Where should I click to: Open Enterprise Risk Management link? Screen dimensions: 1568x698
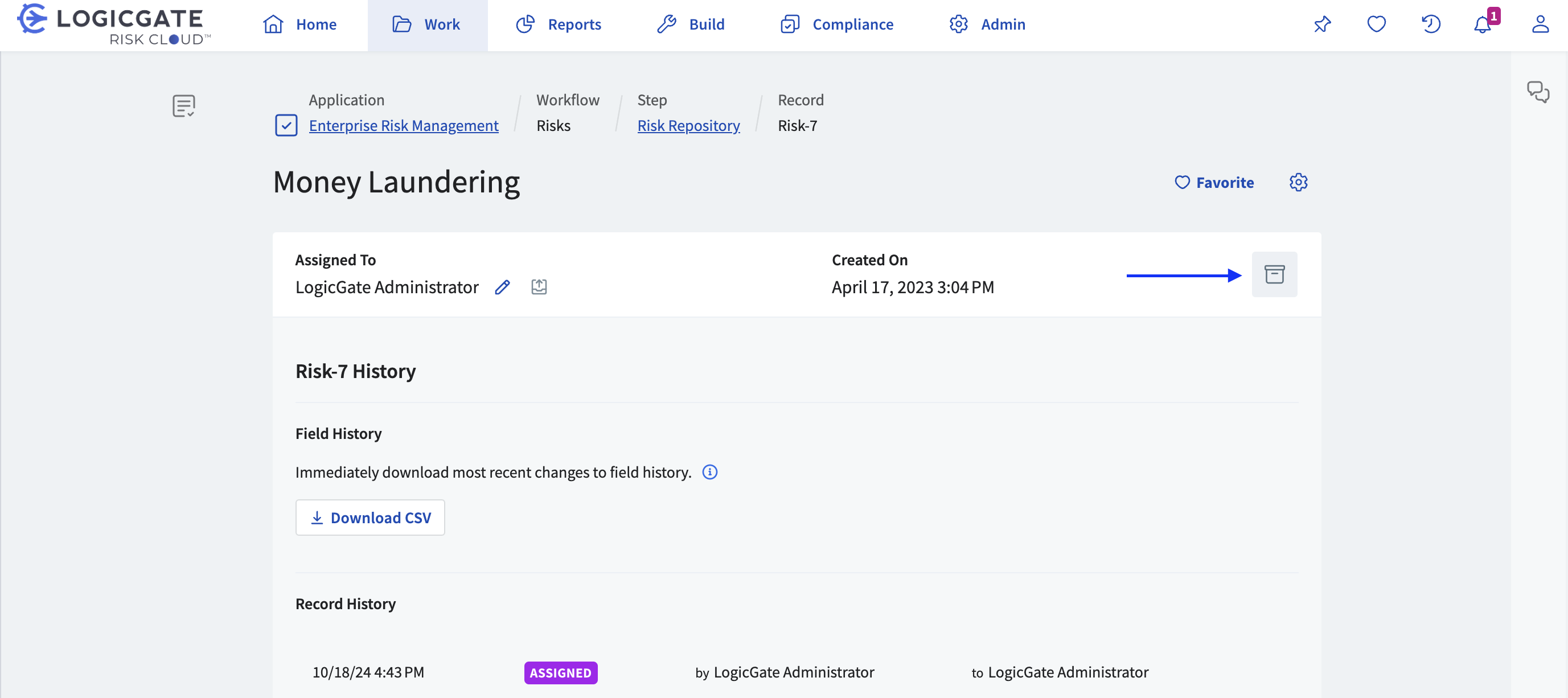(x=404, y=125)
